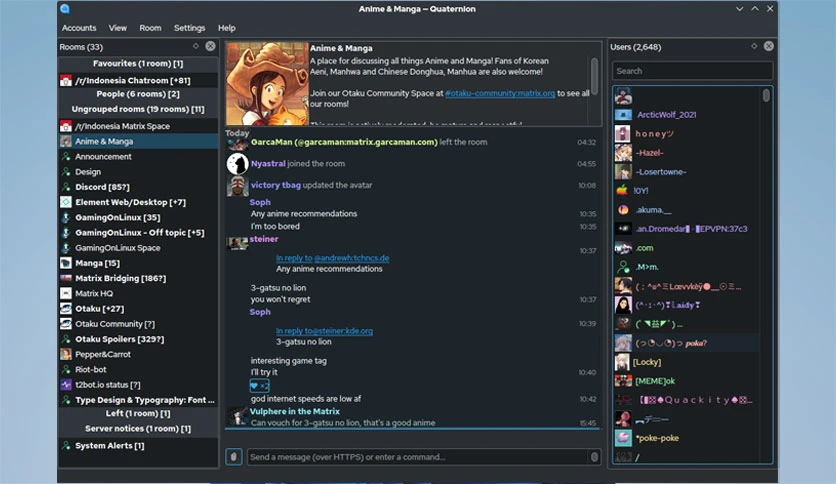This screenshot has height=484, width=836.
Task: Click the users list scrollbar
Action: pos(766,96)
